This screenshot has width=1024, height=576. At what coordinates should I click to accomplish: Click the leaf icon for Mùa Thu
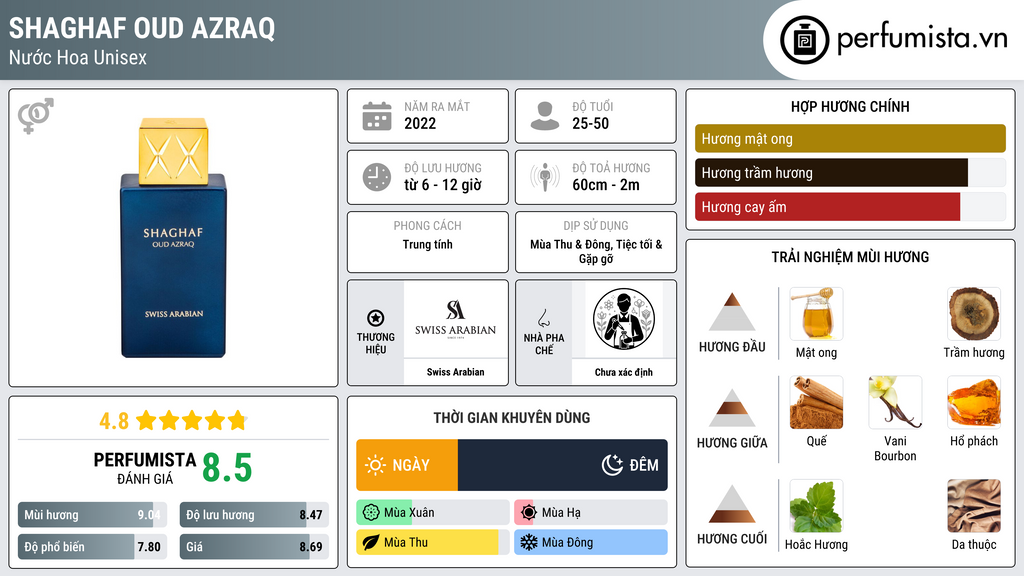click(371, 543)
